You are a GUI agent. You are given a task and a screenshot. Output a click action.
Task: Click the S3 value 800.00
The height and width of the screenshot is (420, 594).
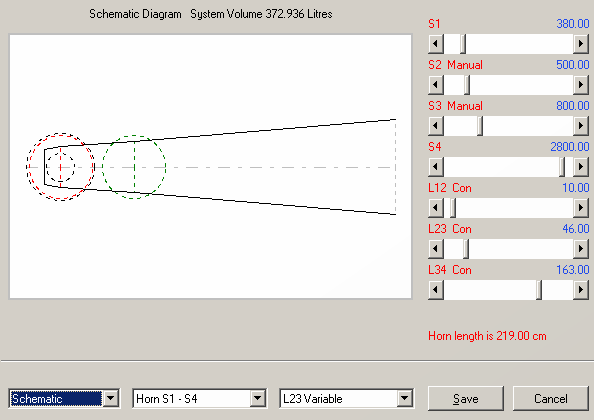pyautogui.click(x=572, y=106)
